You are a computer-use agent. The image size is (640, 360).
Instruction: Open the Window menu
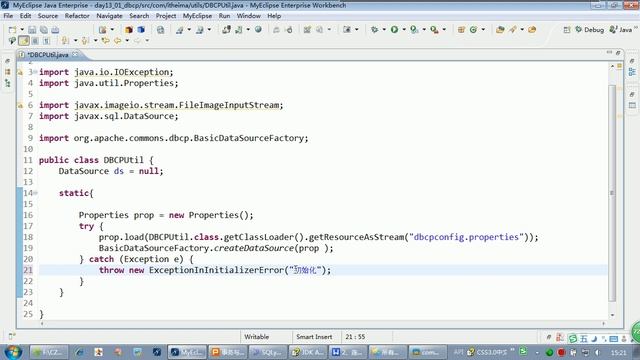[x=249, y=16]
